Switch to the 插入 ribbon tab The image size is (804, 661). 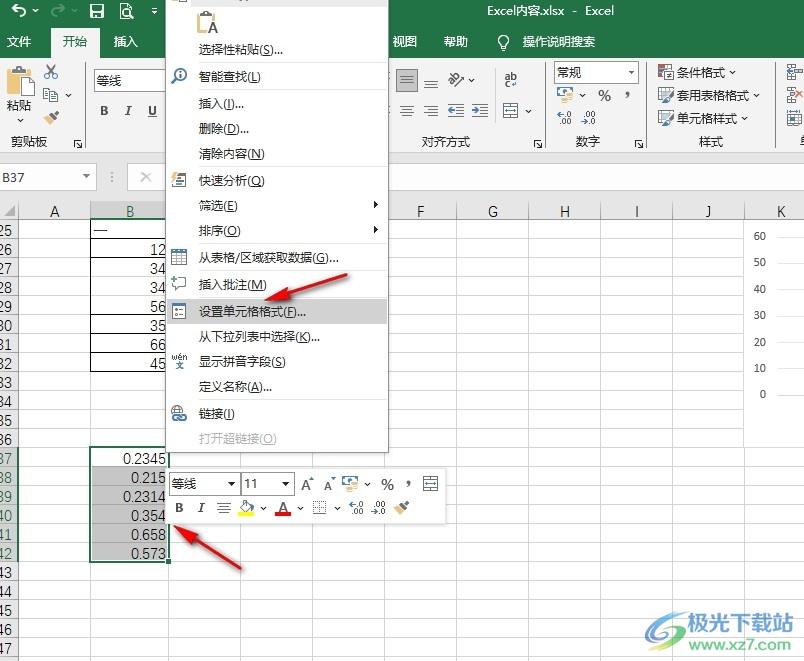click(x=126, y=42)
